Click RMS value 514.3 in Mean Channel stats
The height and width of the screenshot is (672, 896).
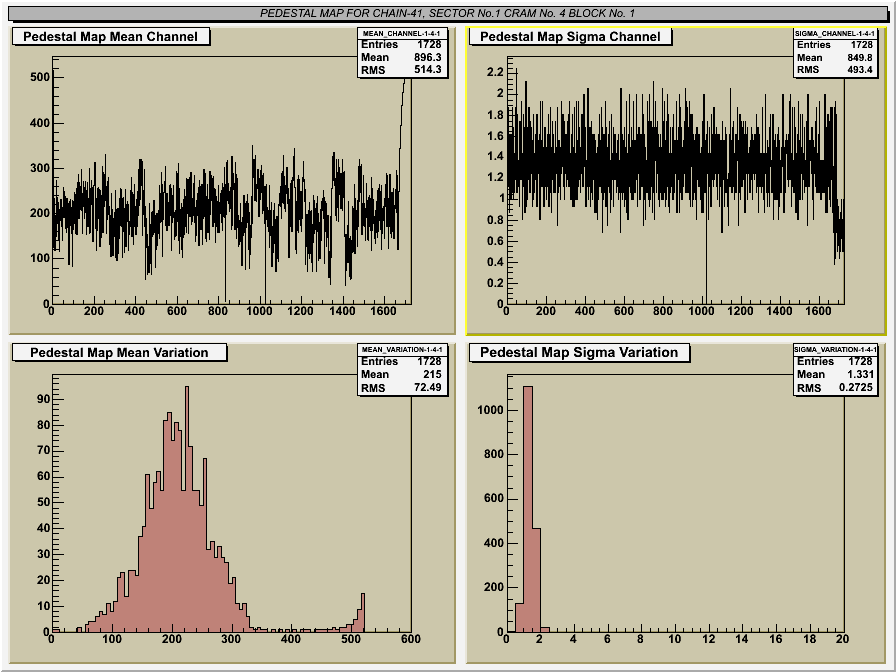(x=427, y=70)
